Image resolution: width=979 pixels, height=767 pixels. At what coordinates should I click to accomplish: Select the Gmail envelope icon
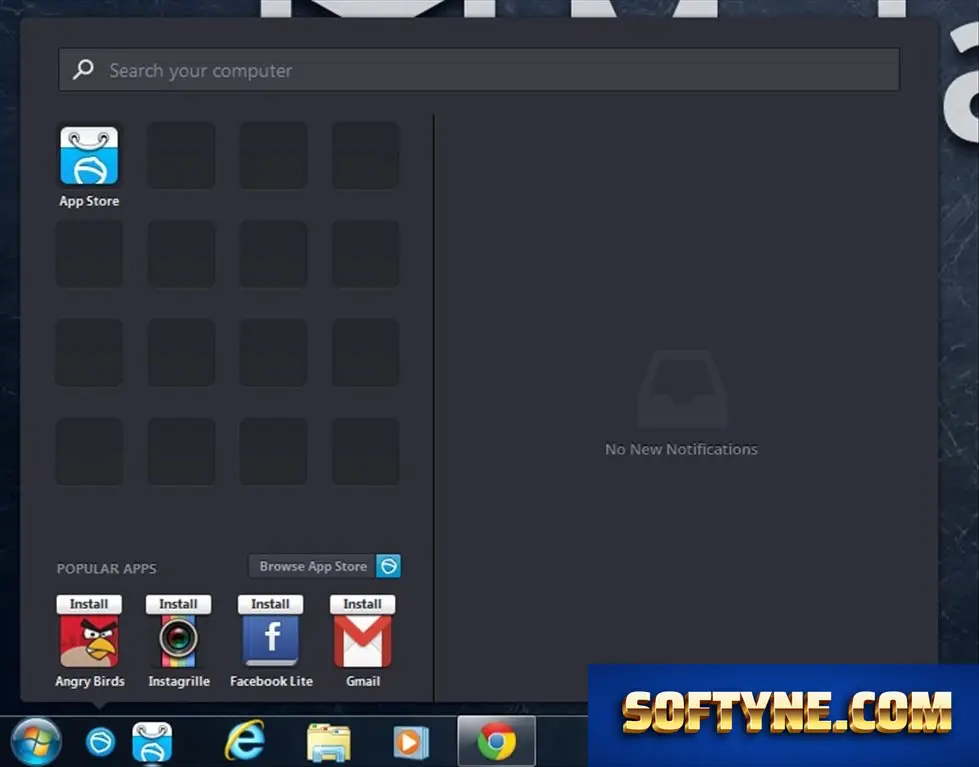click(x=363, y=641)
